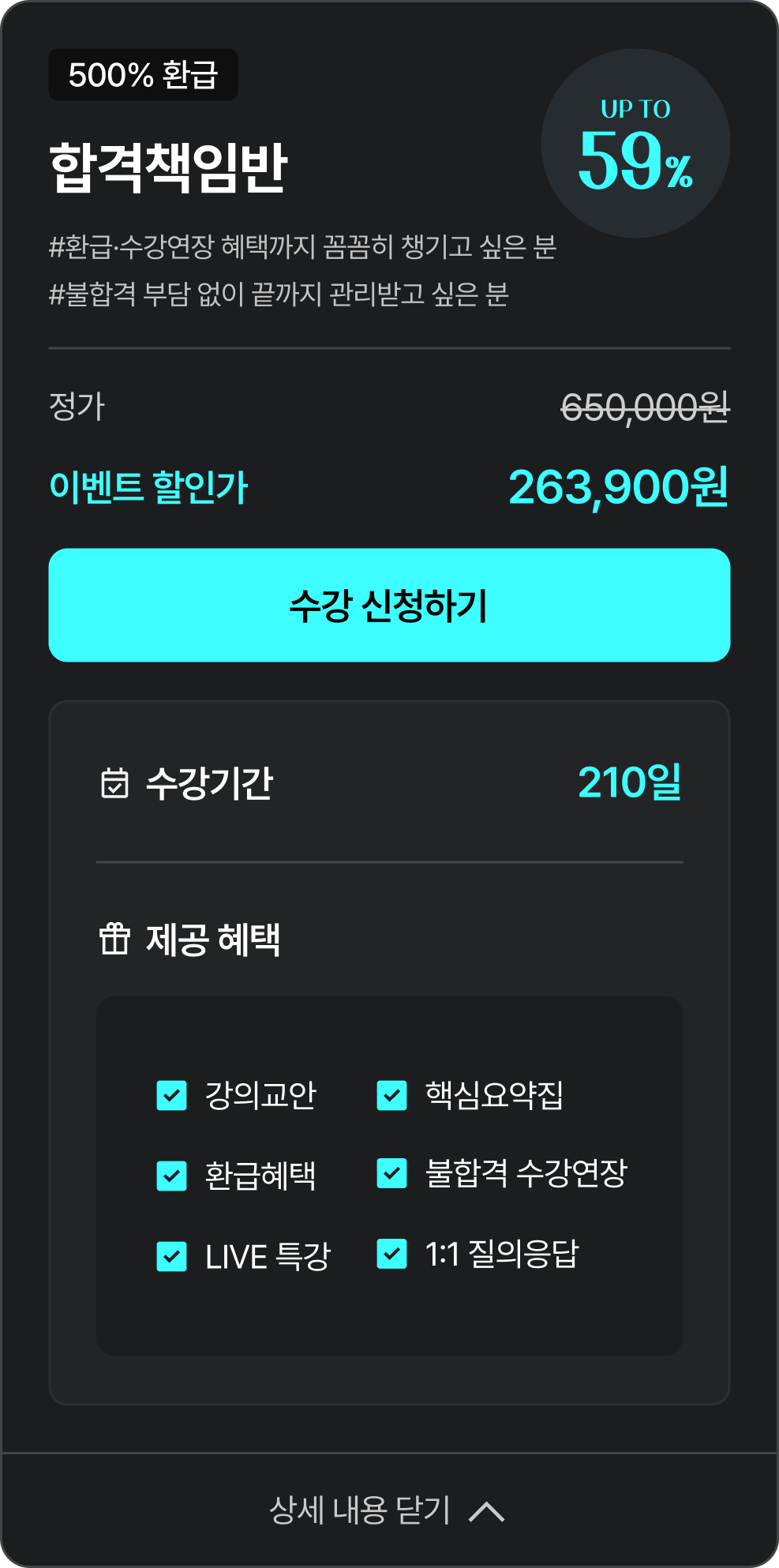Uncheck the LIVE 특강 checkbox
This screenshot has height=1568, width=779.
pos(172,1256)
